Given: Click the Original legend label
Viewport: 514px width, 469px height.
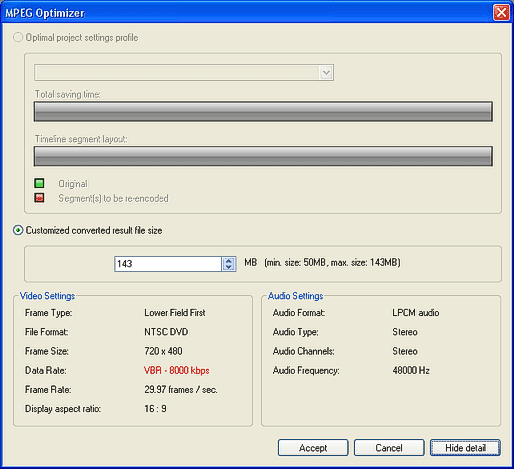Looking at the screenshot, I should pyautogui.click(x=73, y=184).
